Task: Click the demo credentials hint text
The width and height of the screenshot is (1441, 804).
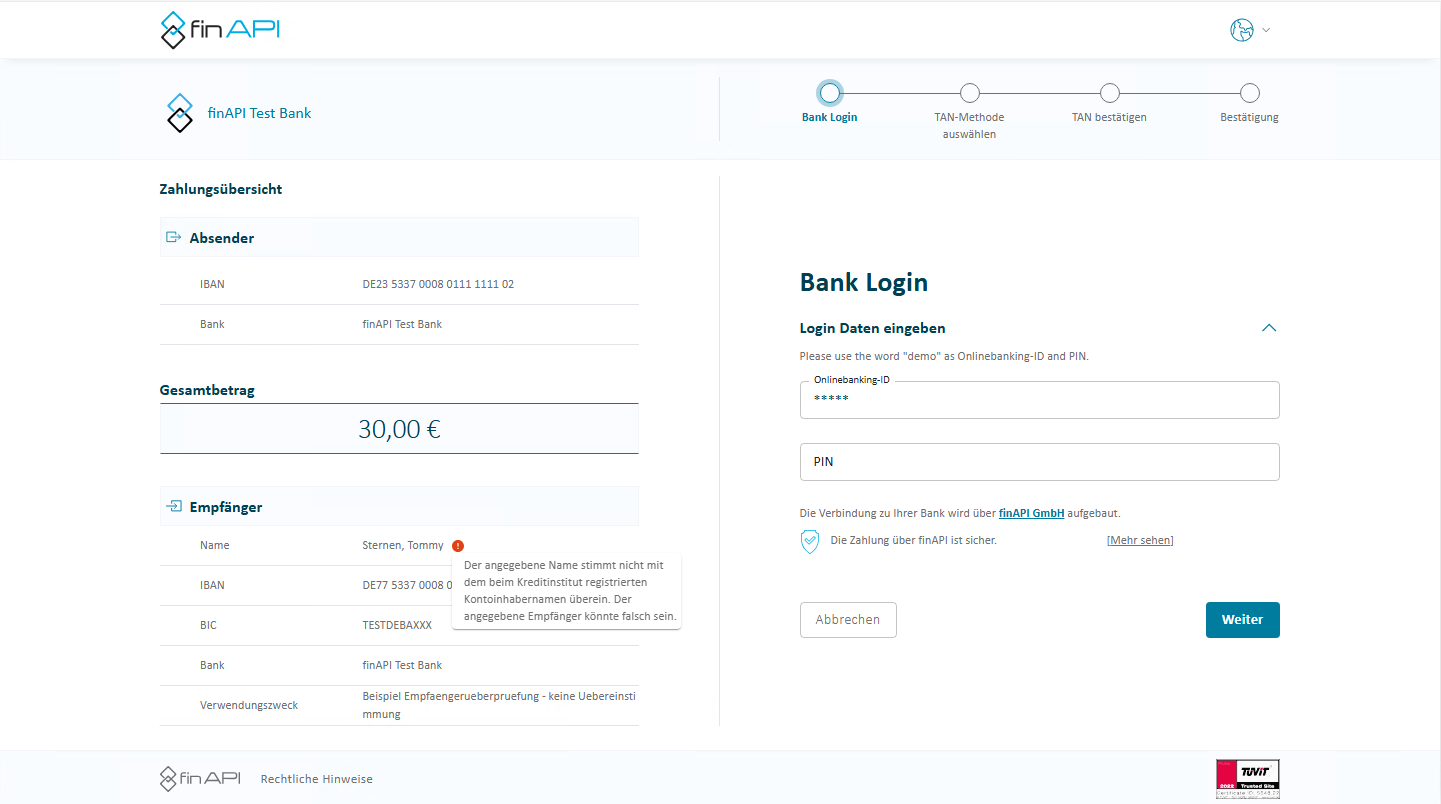Action: tap(944, 356)
